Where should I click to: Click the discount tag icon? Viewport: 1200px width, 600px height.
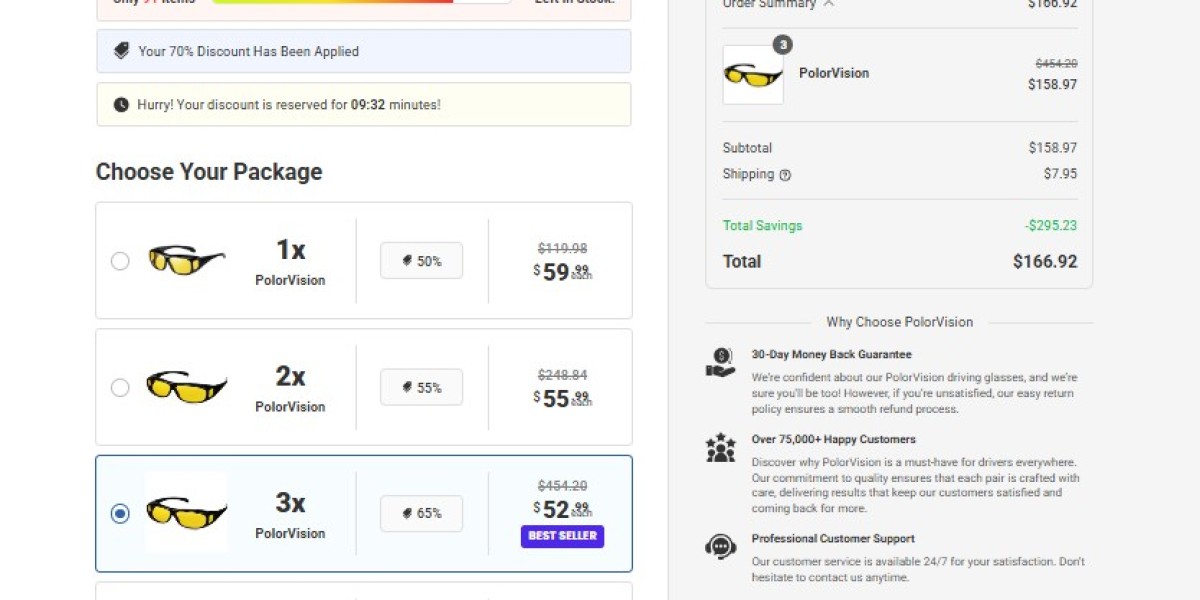(121, 51)
